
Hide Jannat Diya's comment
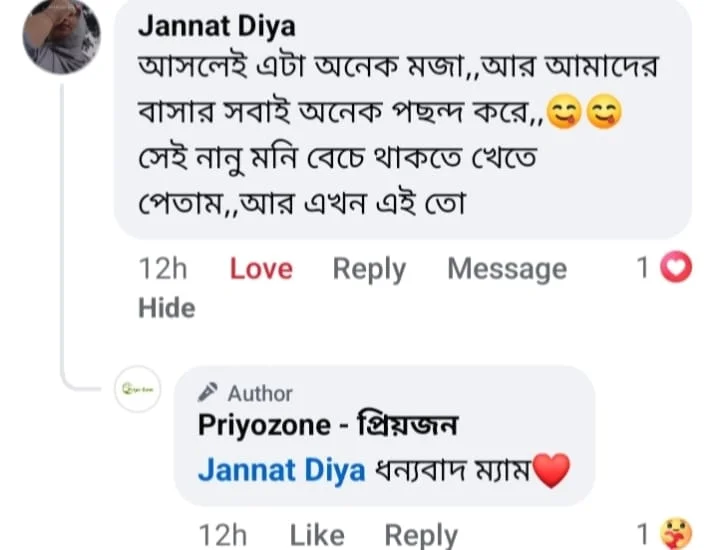(167, 308)
